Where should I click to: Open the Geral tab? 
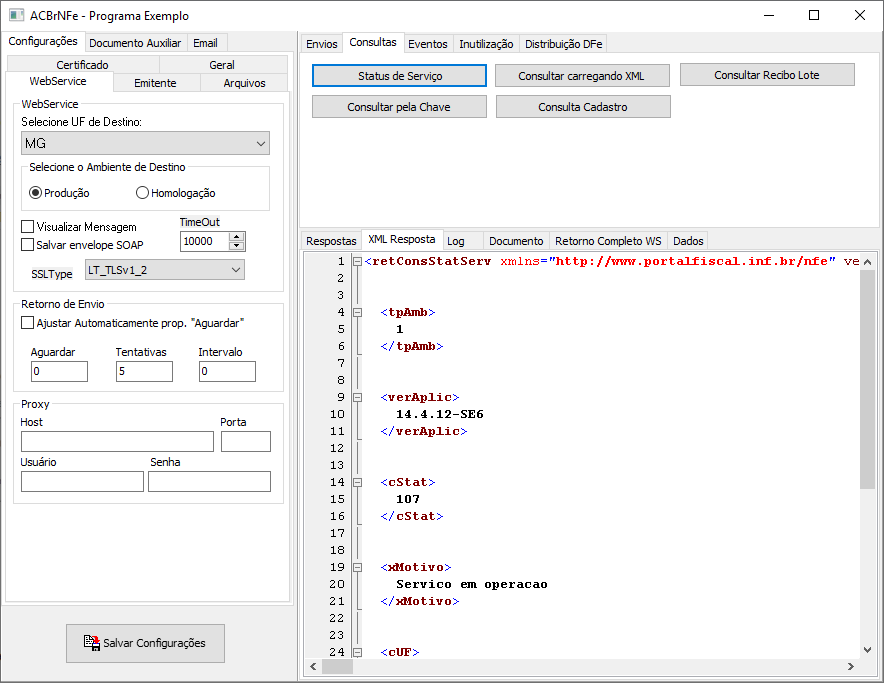point(222,65)
